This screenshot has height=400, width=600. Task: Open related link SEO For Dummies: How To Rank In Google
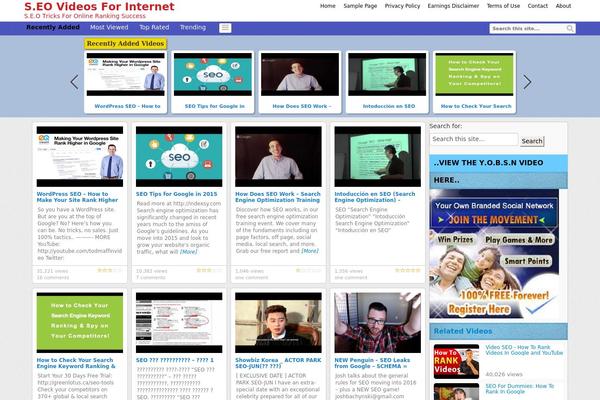[x=520, y=389]
